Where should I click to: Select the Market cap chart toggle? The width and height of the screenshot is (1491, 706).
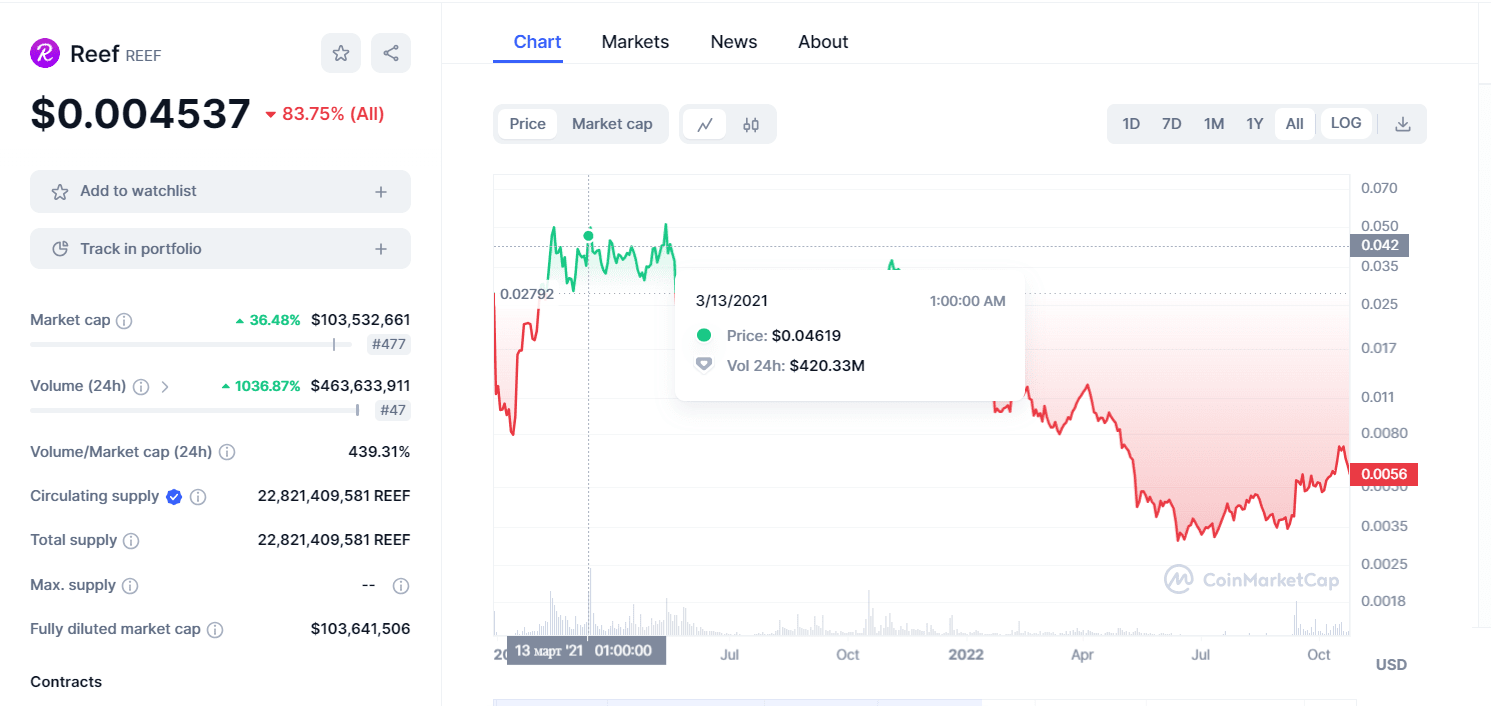point(612,124)
